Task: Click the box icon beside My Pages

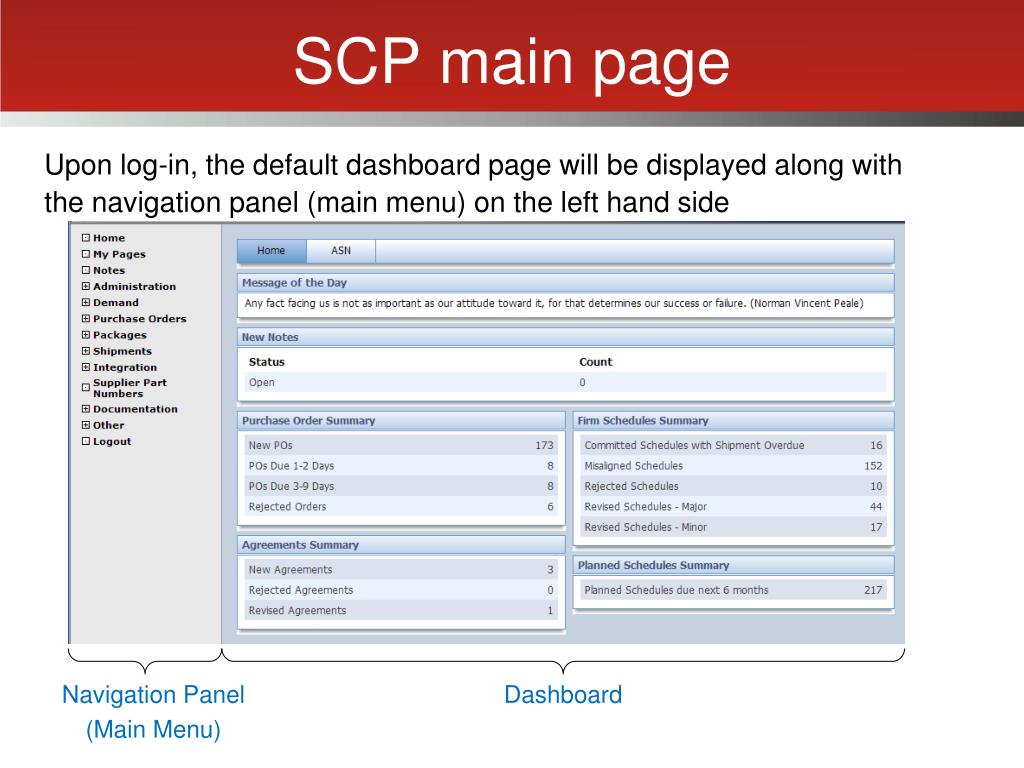Action: [86, 254]
